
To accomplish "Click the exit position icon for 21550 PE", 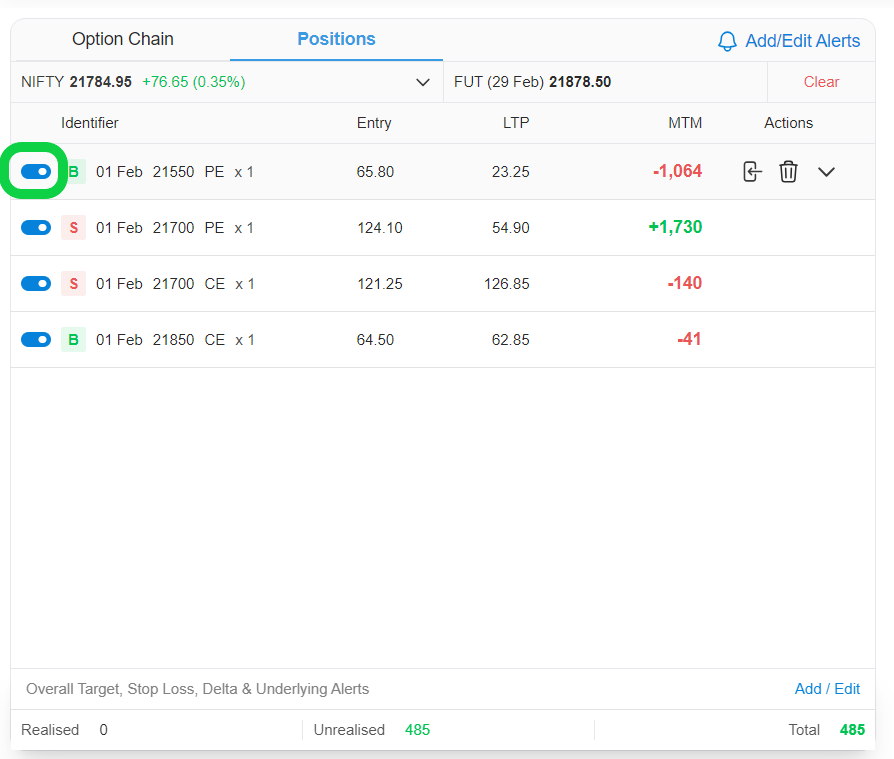I will point(752,172).
